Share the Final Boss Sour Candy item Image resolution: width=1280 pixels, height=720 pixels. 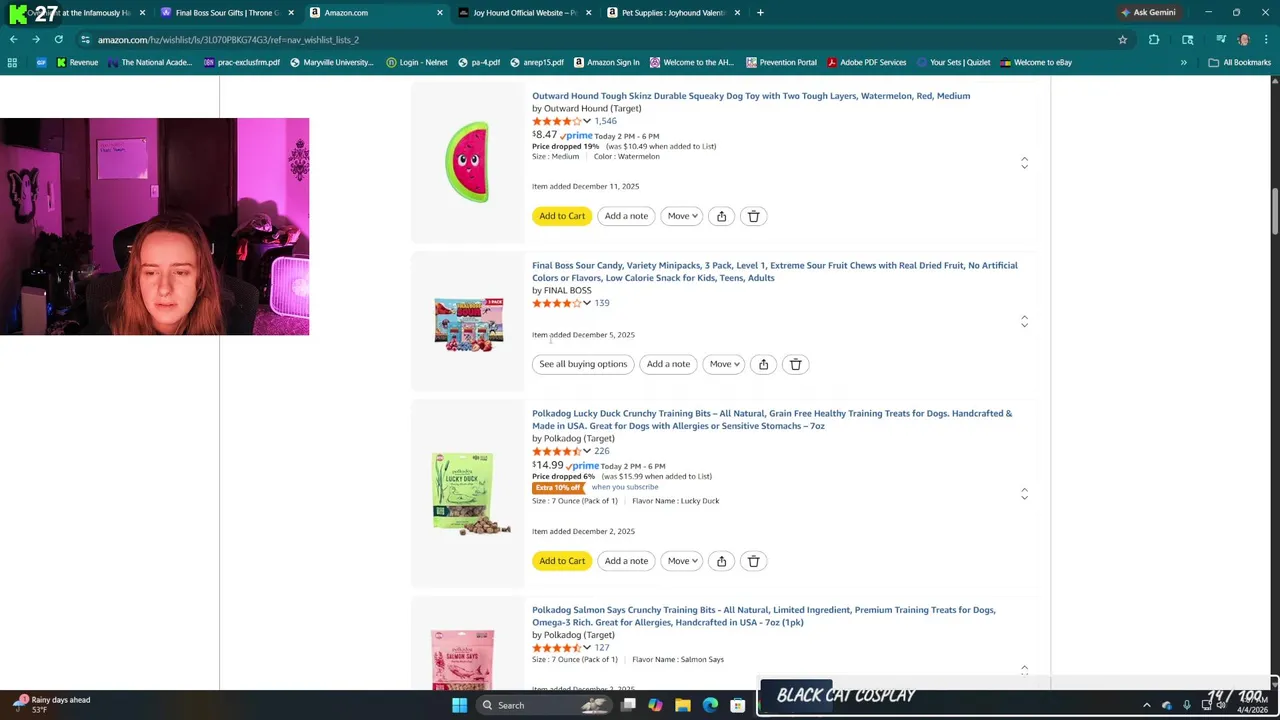pos(763,364)
